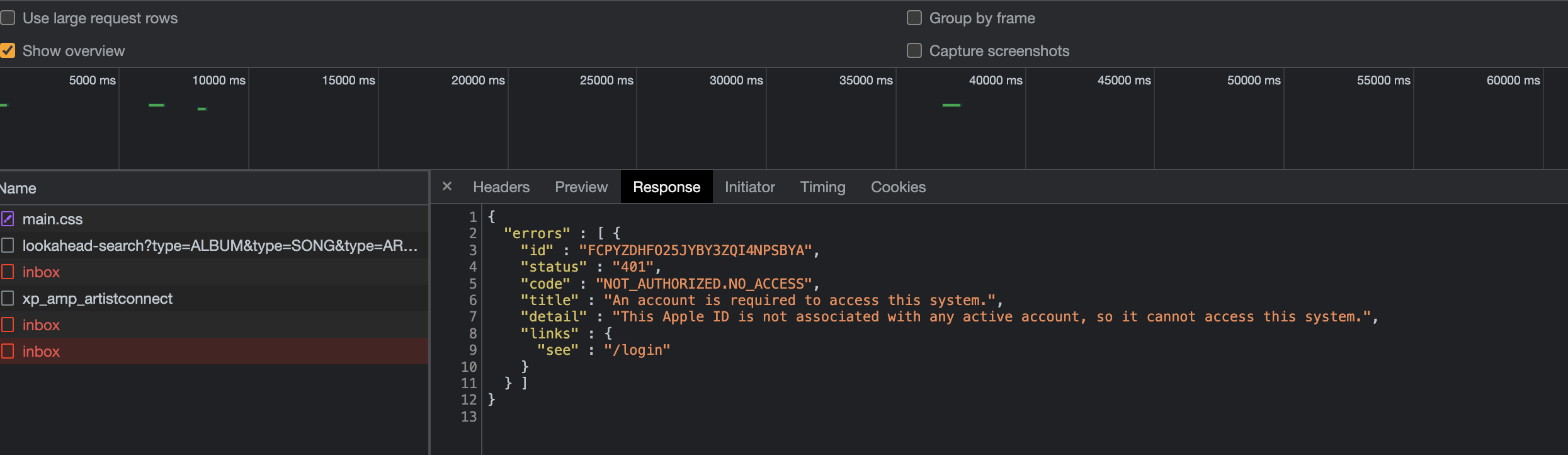Image resolution: width=1568 pixels, height=455 pixels.
Task: Show the Cookies tab
Action: pos(898,187)
